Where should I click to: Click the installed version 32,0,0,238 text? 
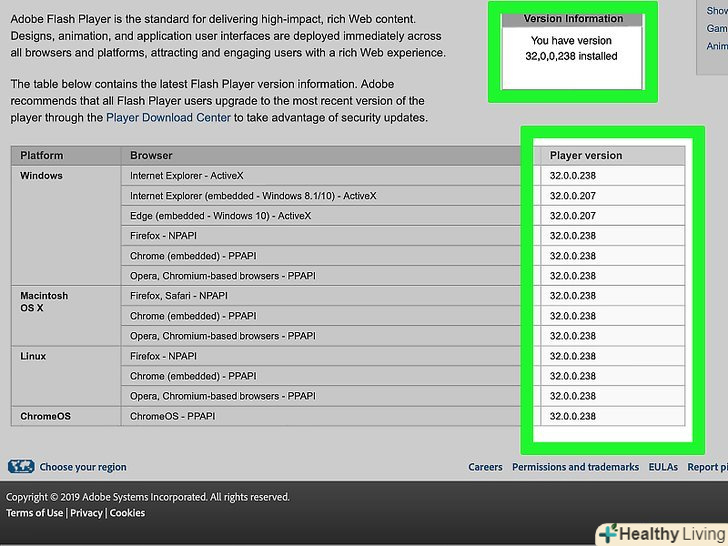coord(572,56)
